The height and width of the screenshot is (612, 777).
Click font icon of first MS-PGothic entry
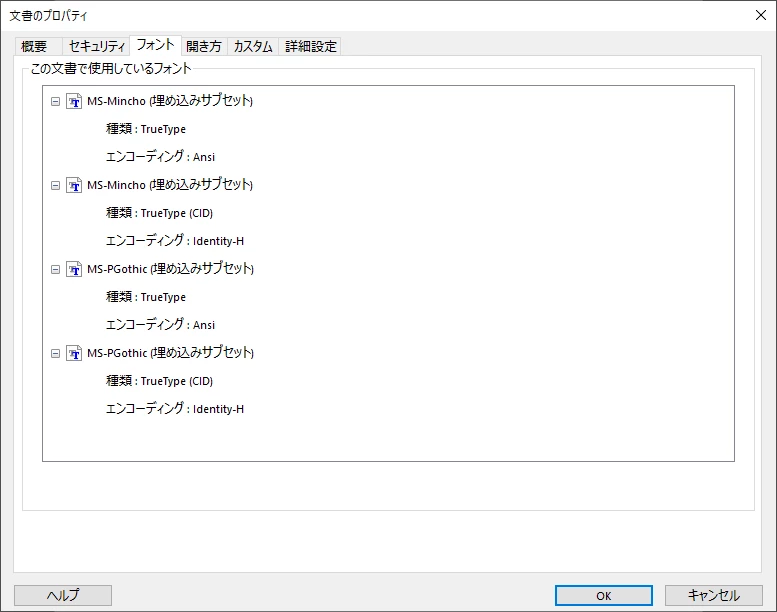(x=74, y=269)
